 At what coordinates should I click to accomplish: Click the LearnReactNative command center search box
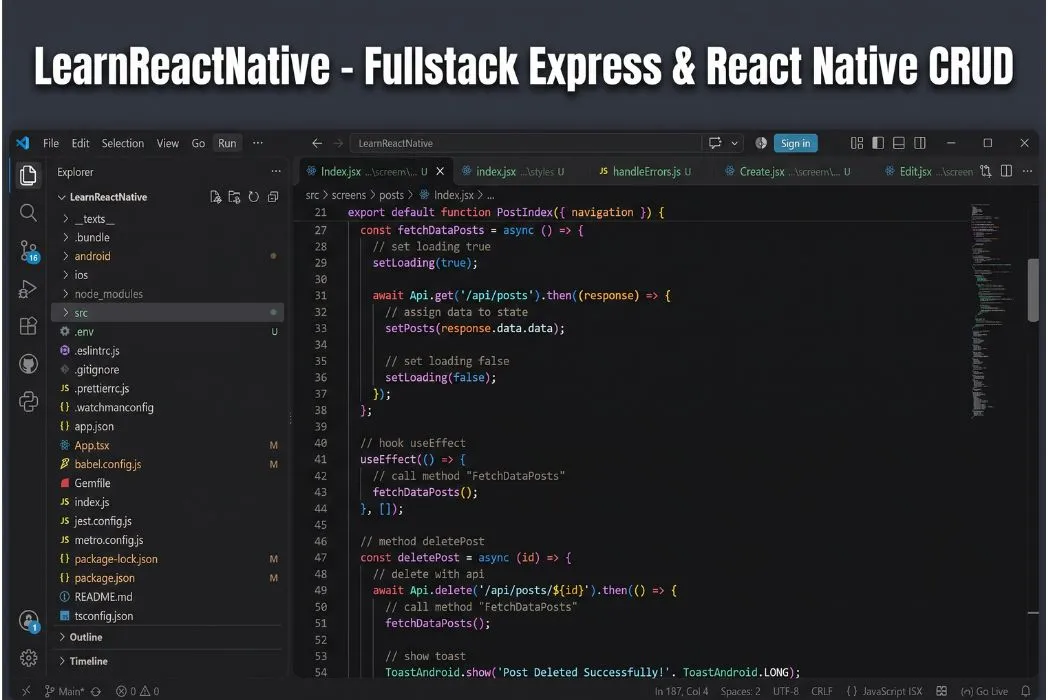(x=526, y=143)
